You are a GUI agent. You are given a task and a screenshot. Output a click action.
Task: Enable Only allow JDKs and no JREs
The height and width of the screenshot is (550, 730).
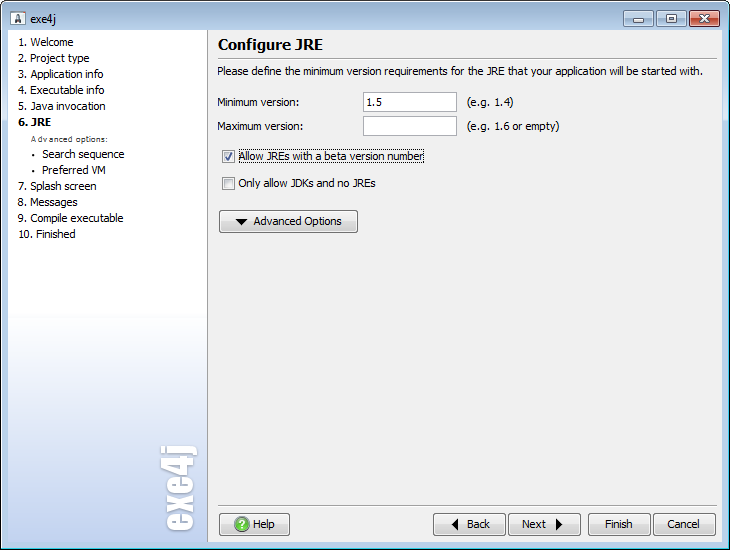[x=228, y=183]
